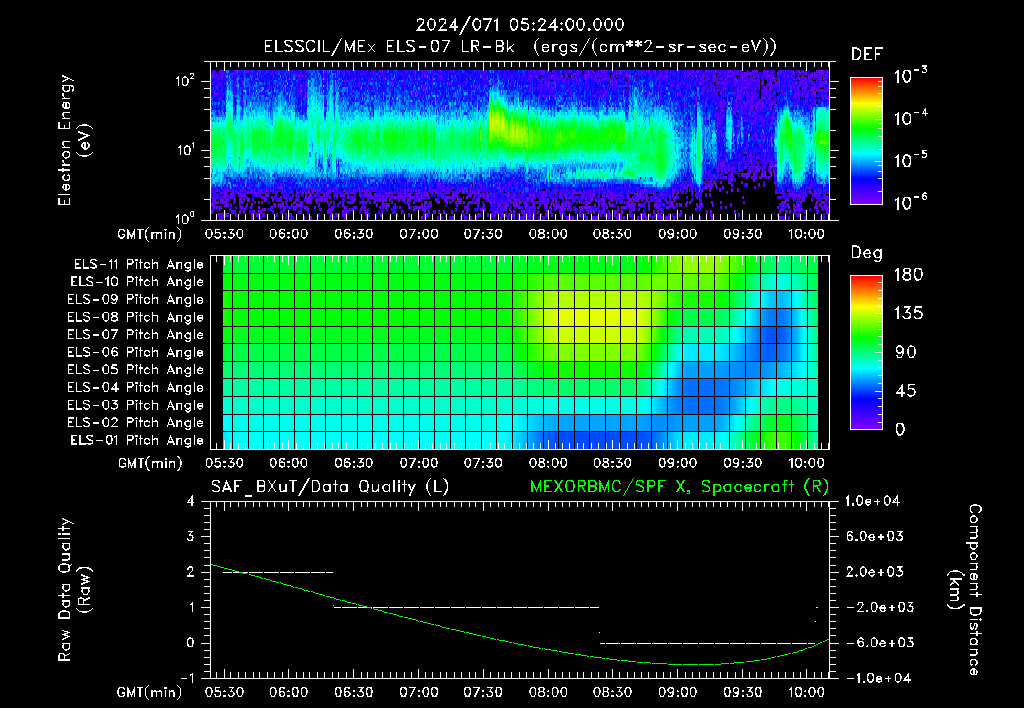Click the 09:00 tick below pitch angle panel
Viewport: 1024px width, 708px height.
coord(677,463)
